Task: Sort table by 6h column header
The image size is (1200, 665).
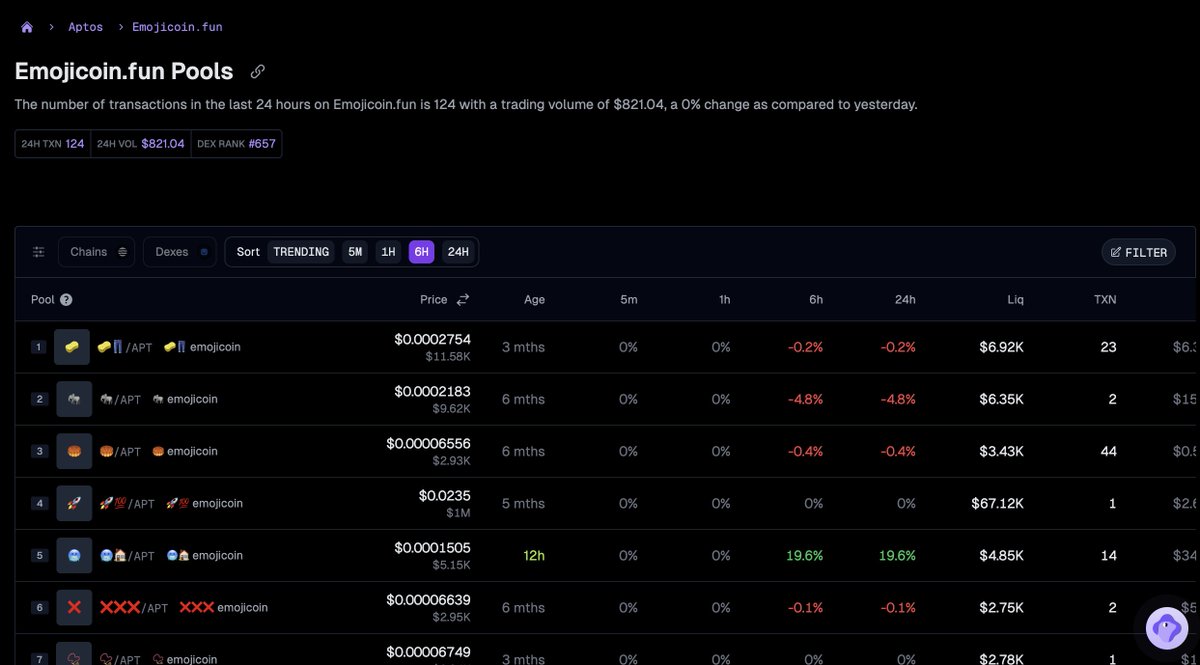Action: 816,299
